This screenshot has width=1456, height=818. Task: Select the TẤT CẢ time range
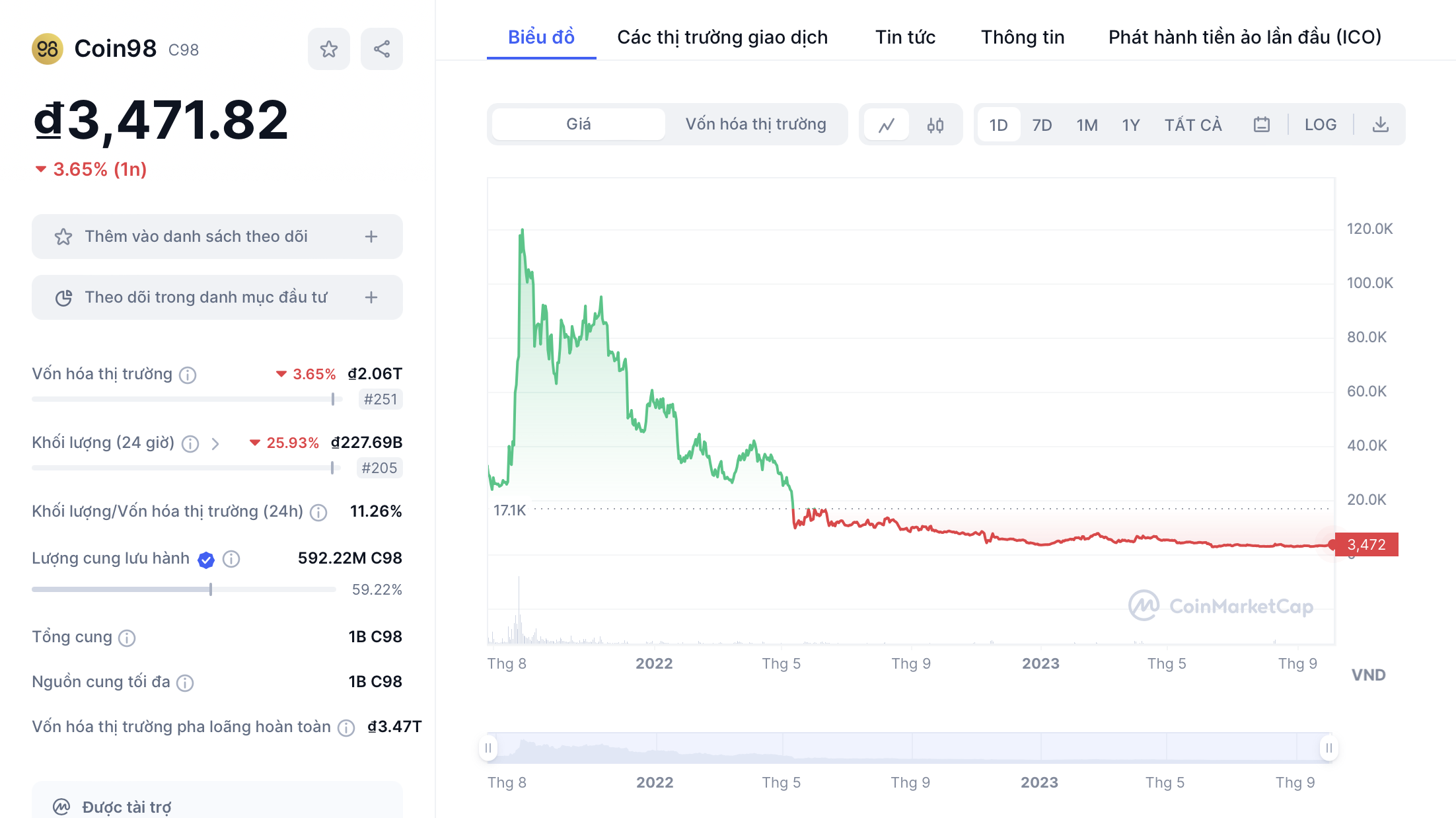point(1193,125)
